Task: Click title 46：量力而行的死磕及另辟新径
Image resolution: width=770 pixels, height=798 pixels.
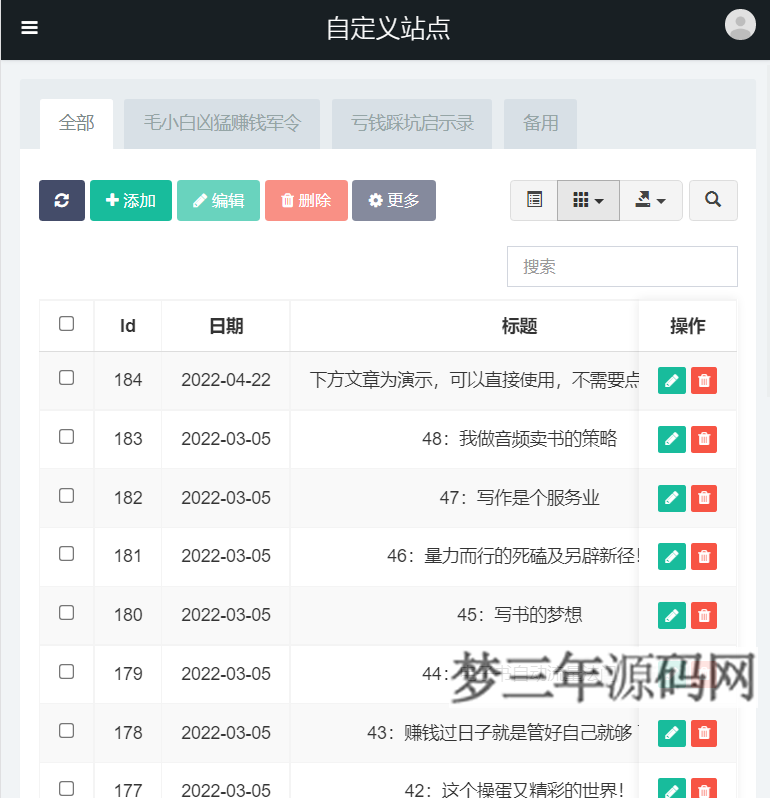Action: click(x=512, y=556)
